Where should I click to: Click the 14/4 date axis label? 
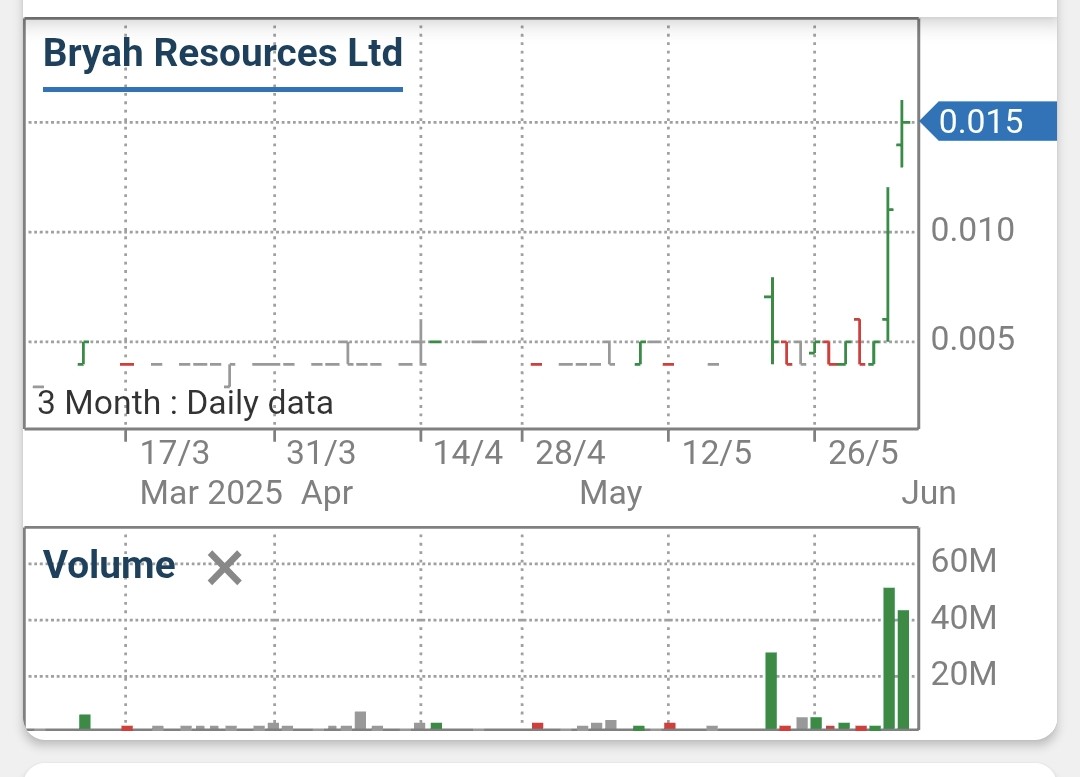[x=468, y=453]
